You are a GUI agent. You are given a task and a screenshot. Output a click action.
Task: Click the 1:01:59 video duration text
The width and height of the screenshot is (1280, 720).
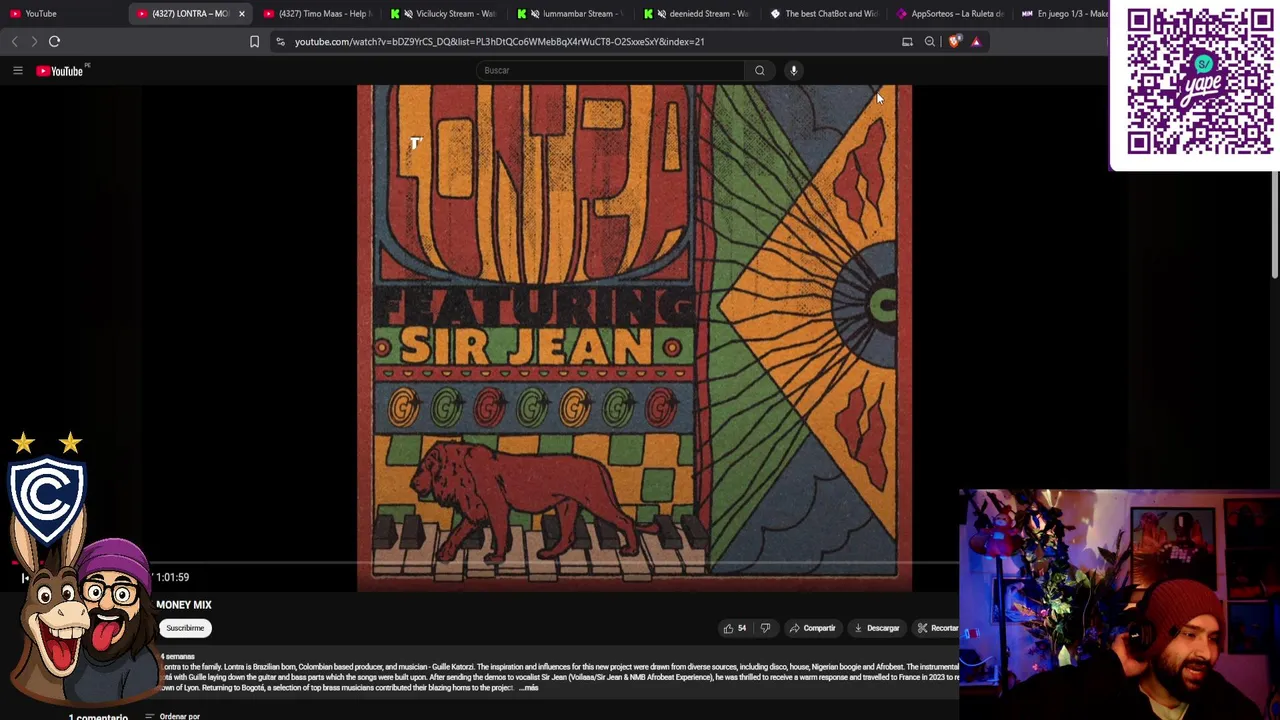[x=172, y=577]
